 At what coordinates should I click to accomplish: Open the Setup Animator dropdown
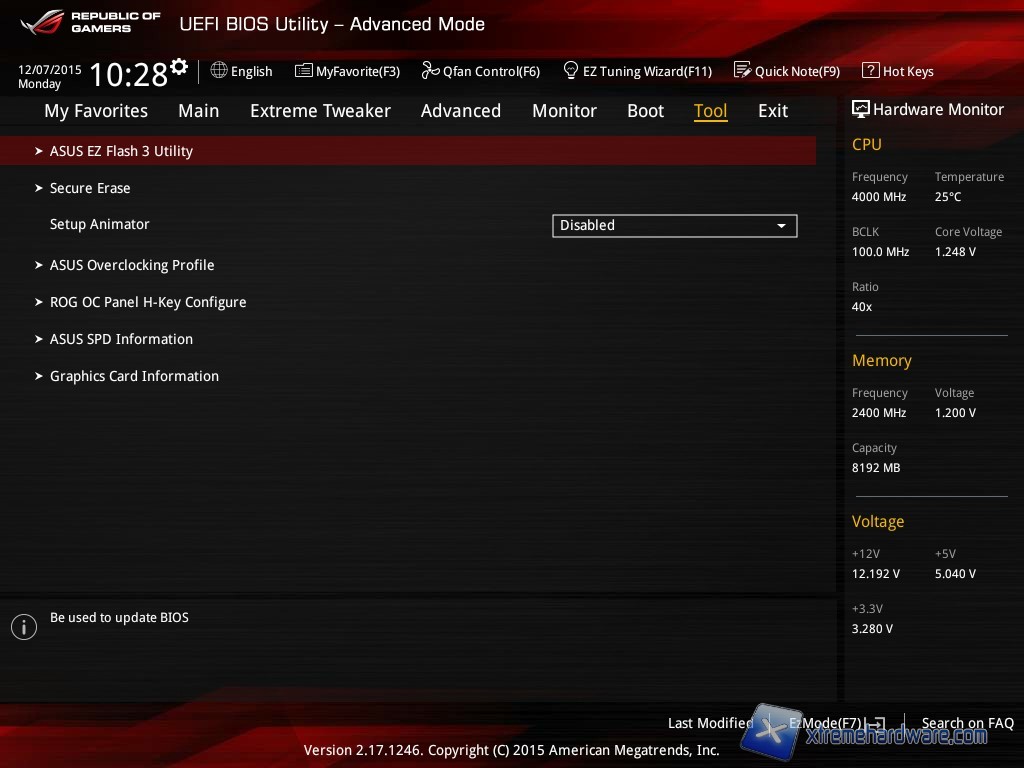674,225
